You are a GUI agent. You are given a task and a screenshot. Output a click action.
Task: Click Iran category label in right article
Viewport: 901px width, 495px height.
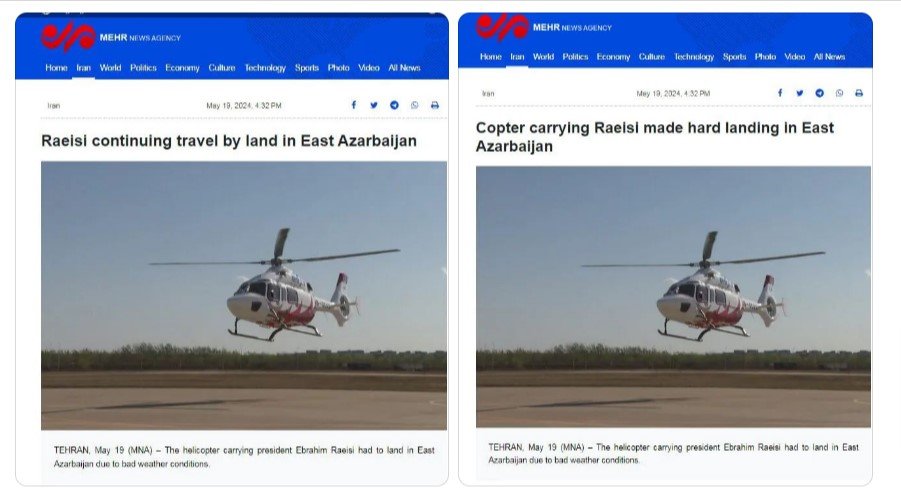point(488,93)
